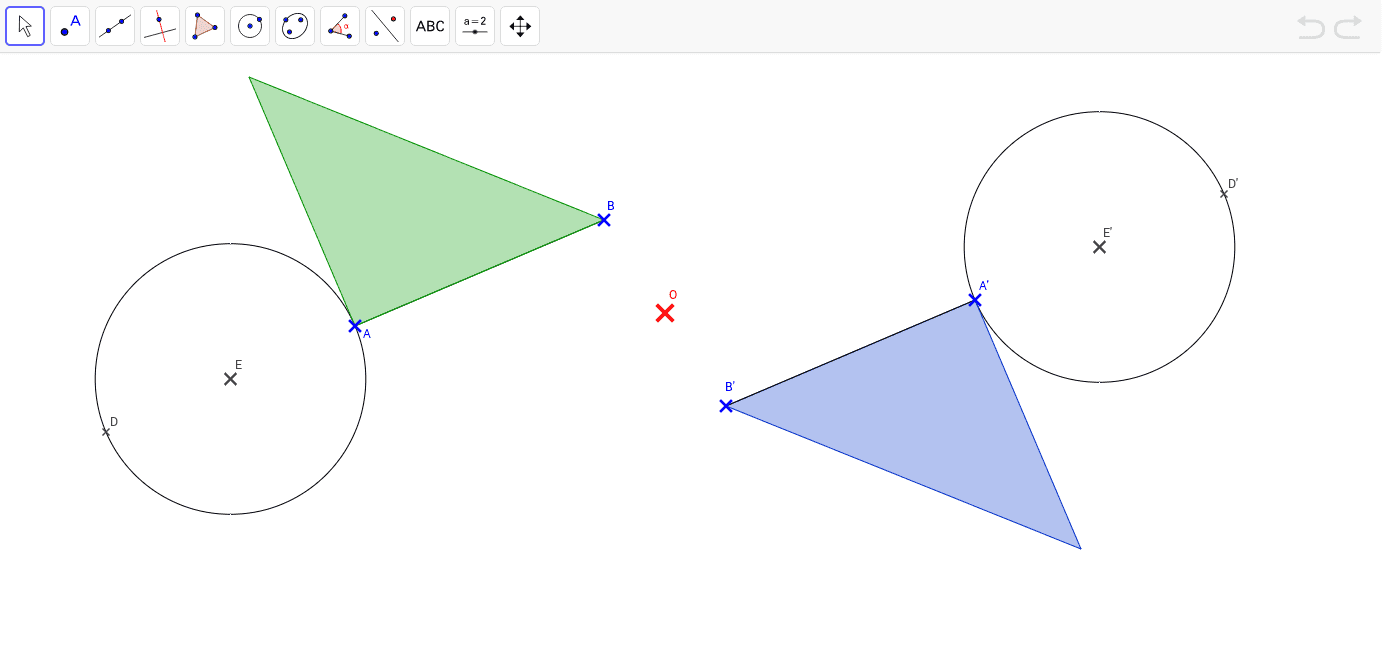This screenshot has width=1382, height=647.
Task: Click the Redo arrow
Action: pyautogui.click(x=1348, y=27)
